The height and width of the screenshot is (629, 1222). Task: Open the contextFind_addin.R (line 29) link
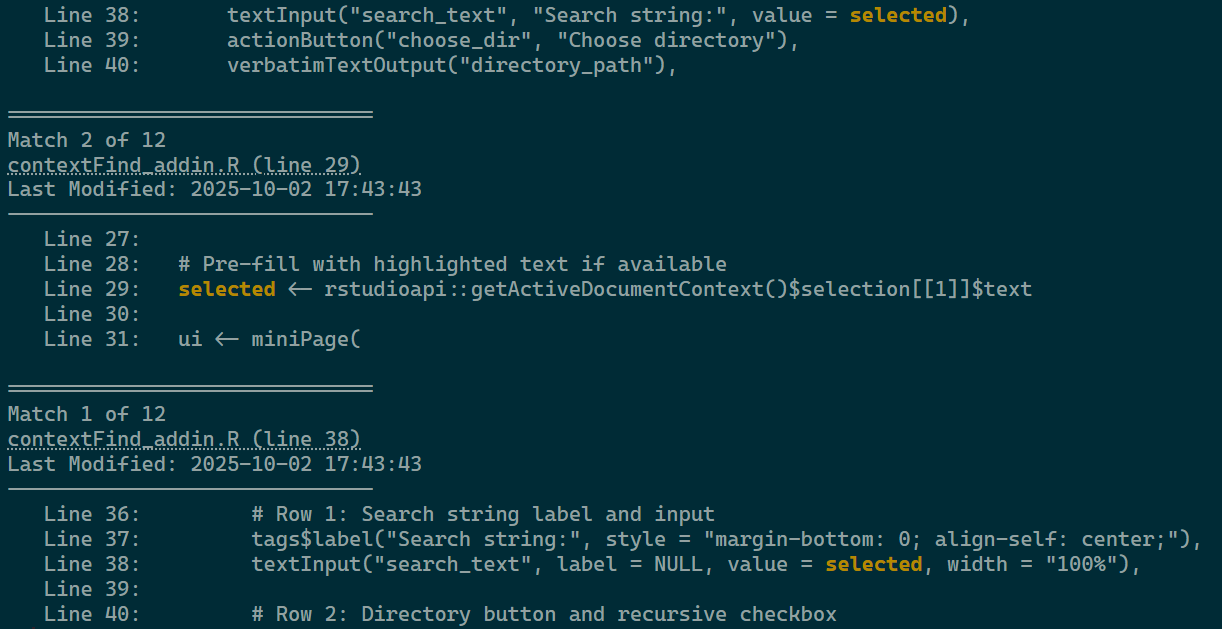click(x=184, y=165)
